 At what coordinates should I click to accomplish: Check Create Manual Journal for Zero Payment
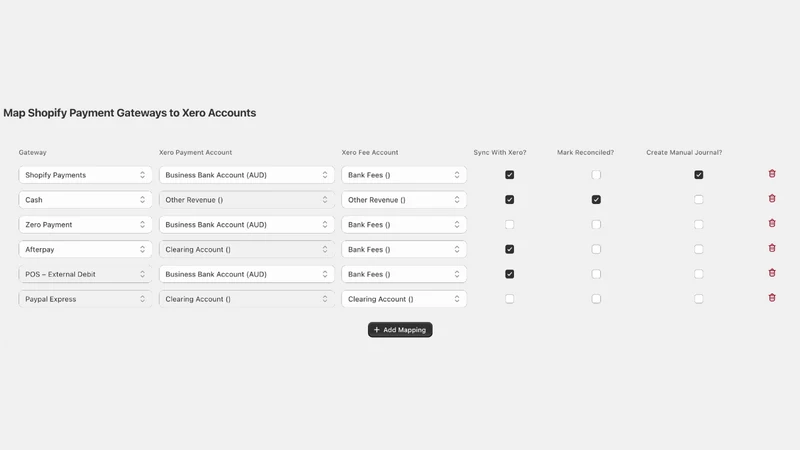(x=698, y=224)
